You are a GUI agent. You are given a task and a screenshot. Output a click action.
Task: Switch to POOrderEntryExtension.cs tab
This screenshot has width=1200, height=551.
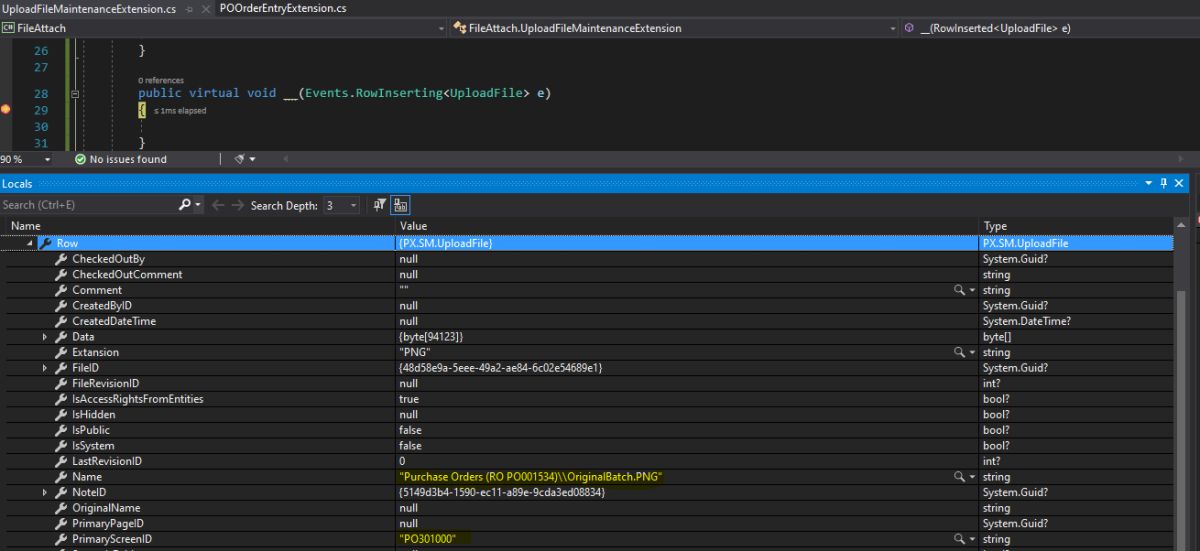pyautogui.click(x=283, y=8)
